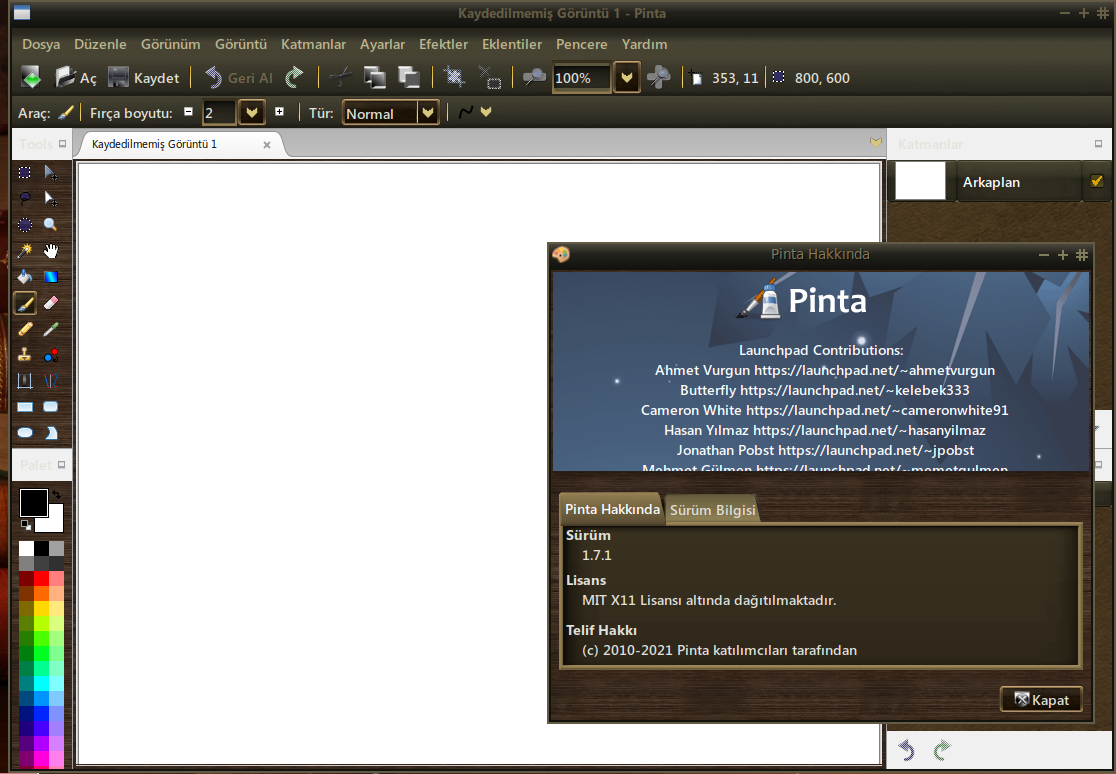1116x774 pixels.
Task: Click the Paste icon in toolbar
Action: [409, 77]
